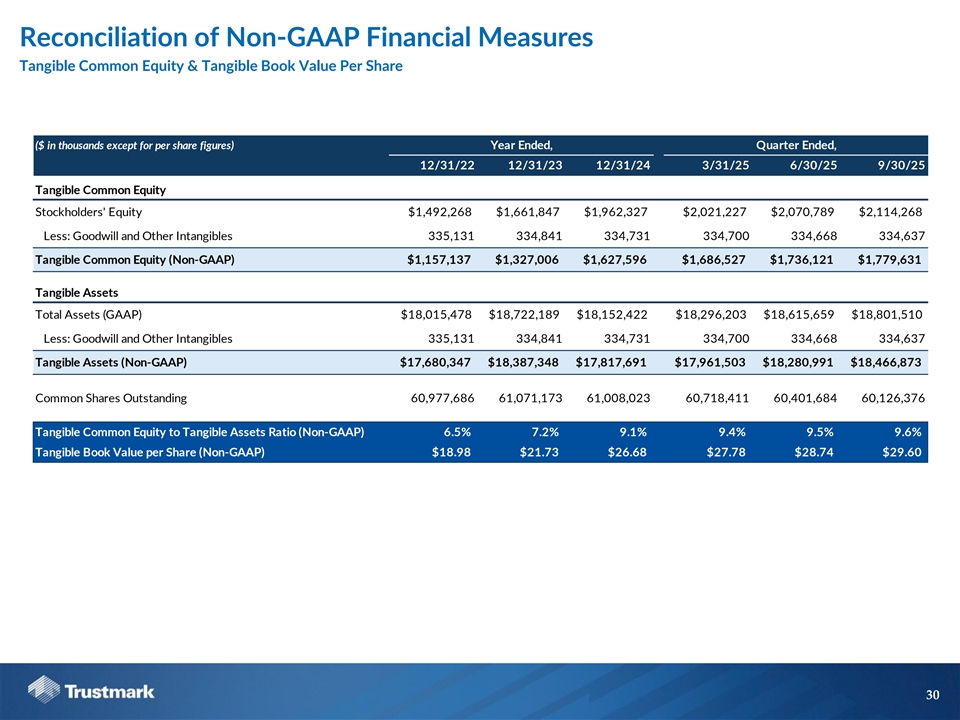This screenshot has height=720, width=960.
Task: Select the Stockholders' Equity row label
Action: click(88, 212)
